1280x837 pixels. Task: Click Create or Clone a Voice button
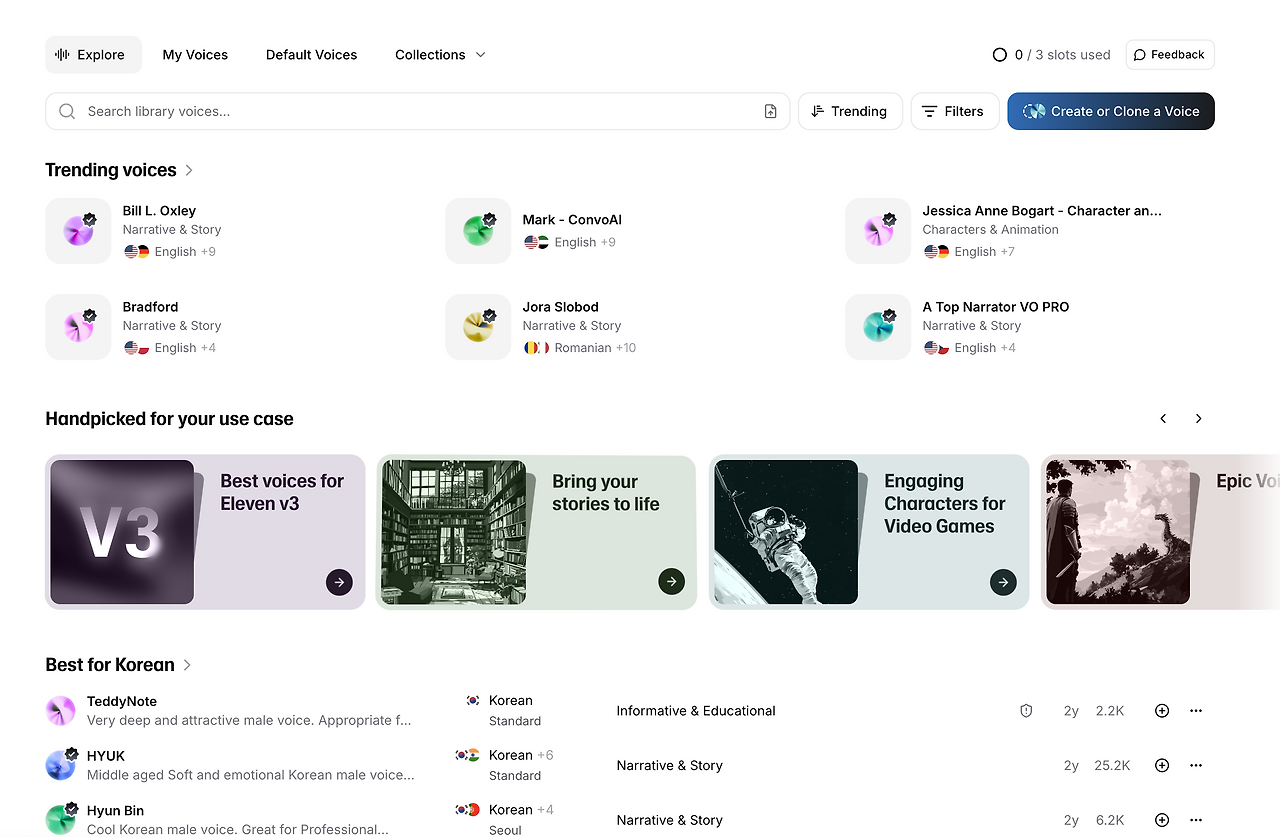[x=1110, y=112]
